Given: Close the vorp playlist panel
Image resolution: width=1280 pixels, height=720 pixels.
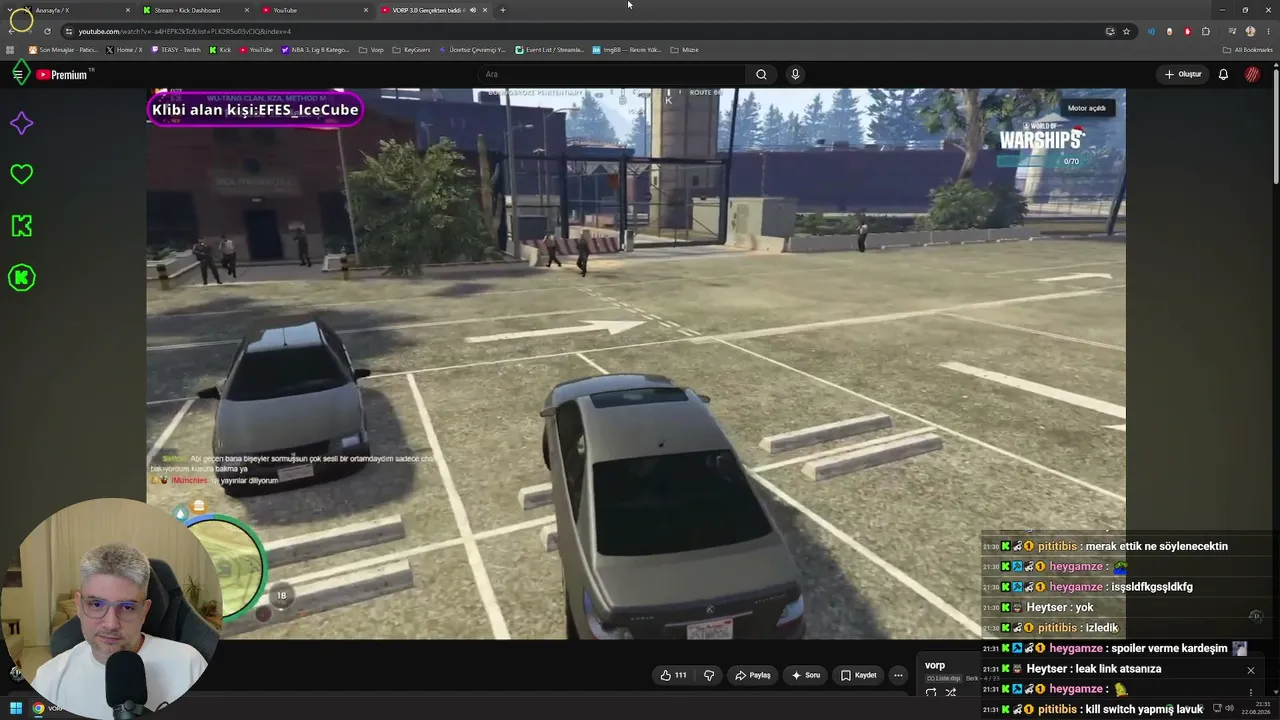Looking at the screenshot, I should [1250, 670].
